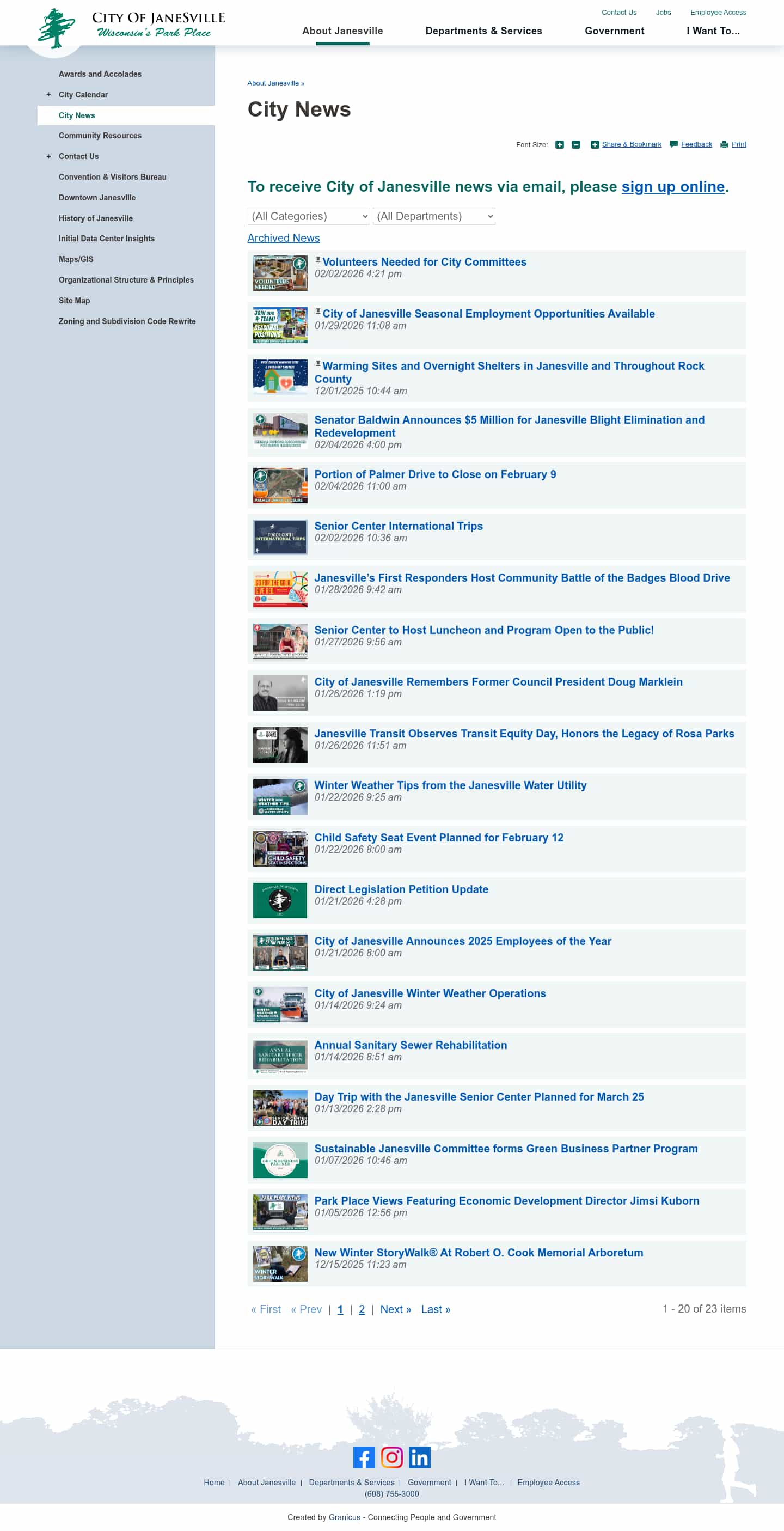Open Senator Baldwin $5 Million article
The height and width of the screenshot is (1531, 784).
click(x=510, y=426)
